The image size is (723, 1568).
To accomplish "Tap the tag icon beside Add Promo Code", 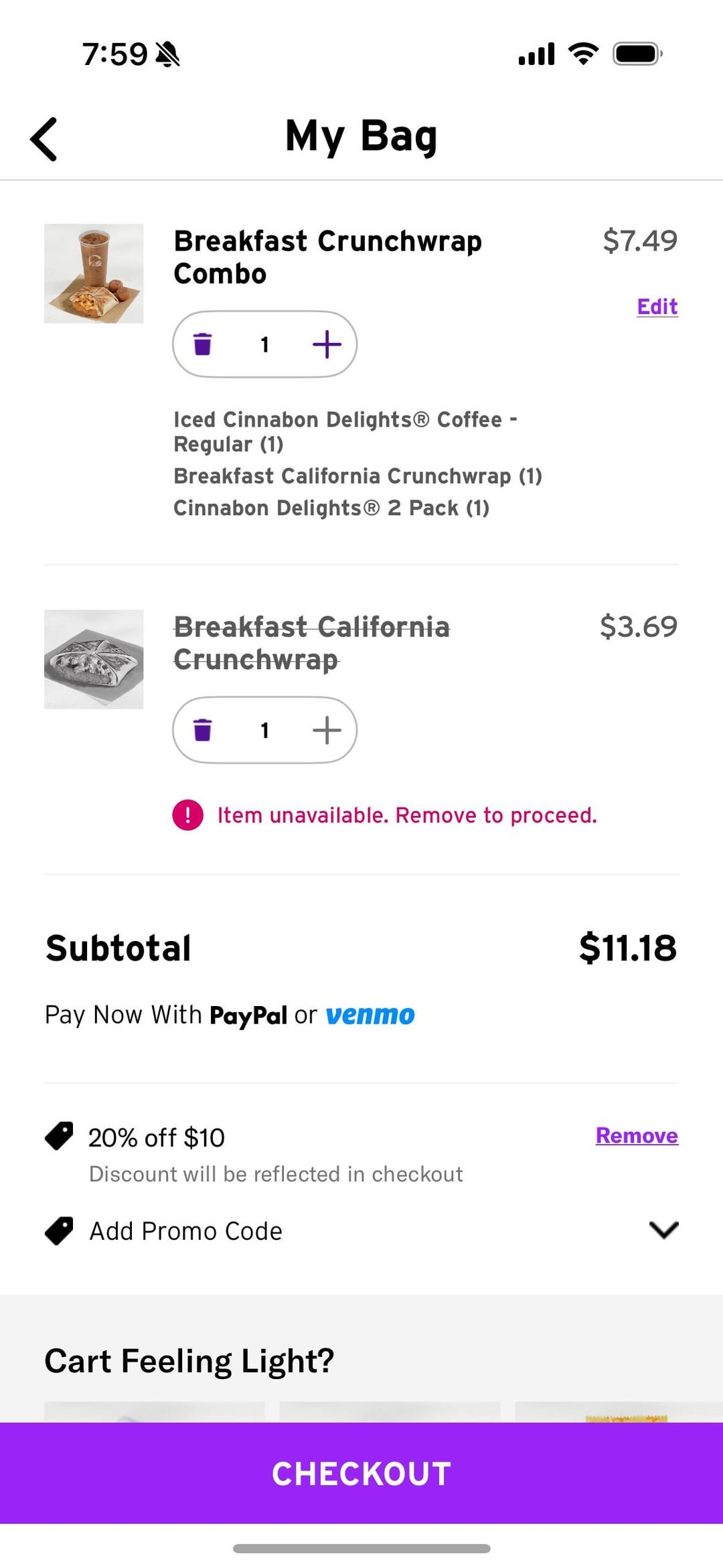I will coord(60,1230).
